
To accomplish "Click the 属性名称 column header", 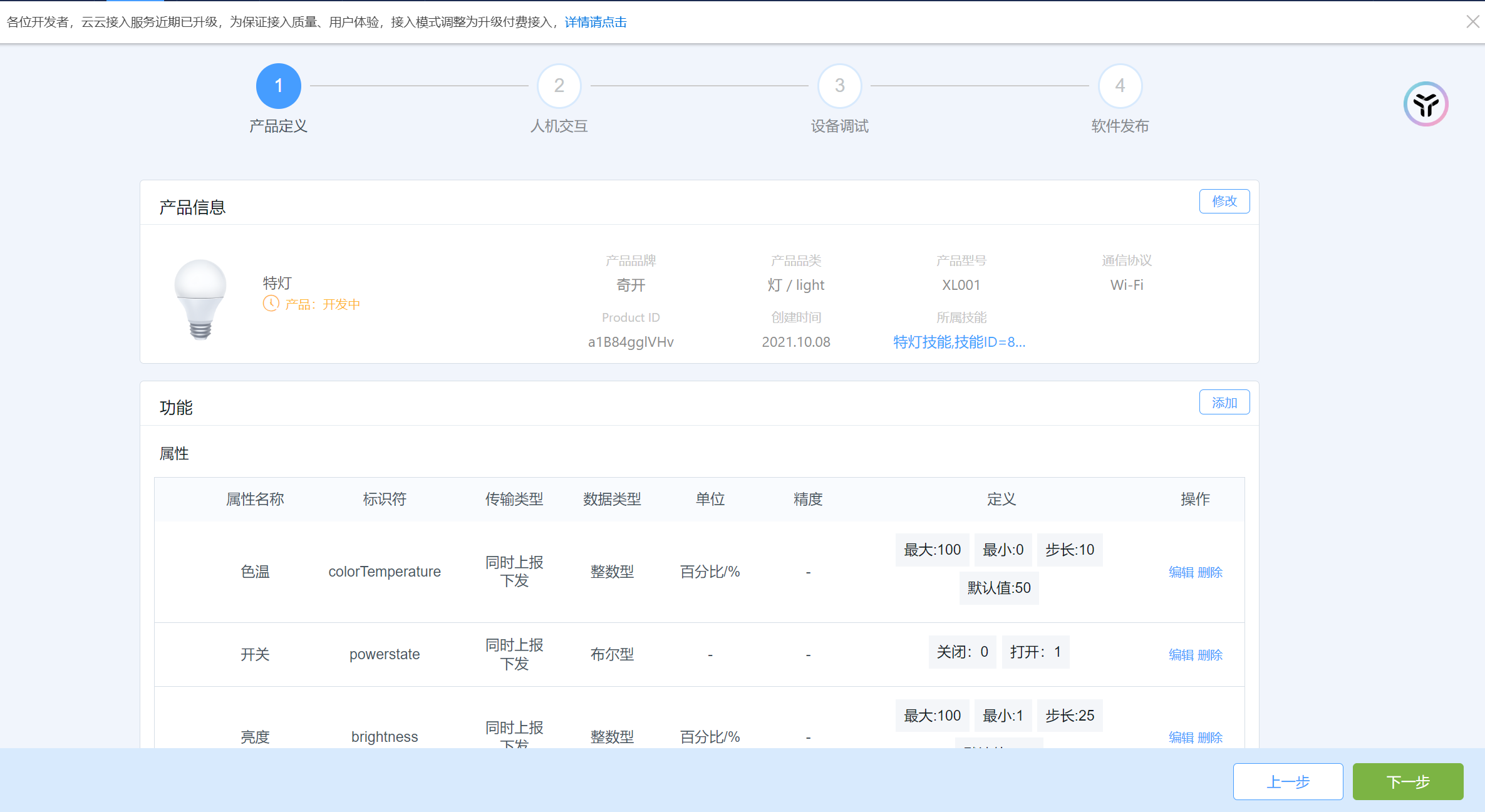I will pos(255,499).
